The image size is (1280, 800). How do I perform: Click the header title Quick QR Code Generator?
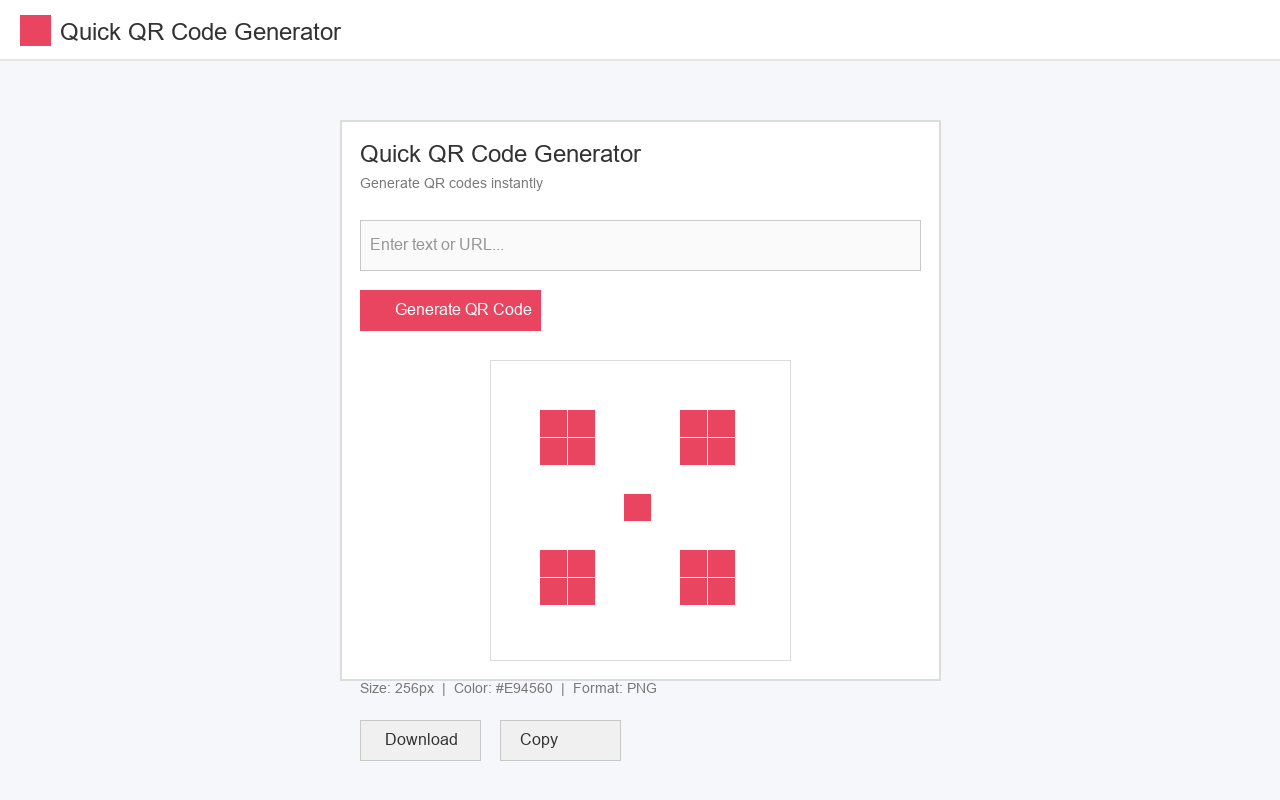tap(200, 32)
